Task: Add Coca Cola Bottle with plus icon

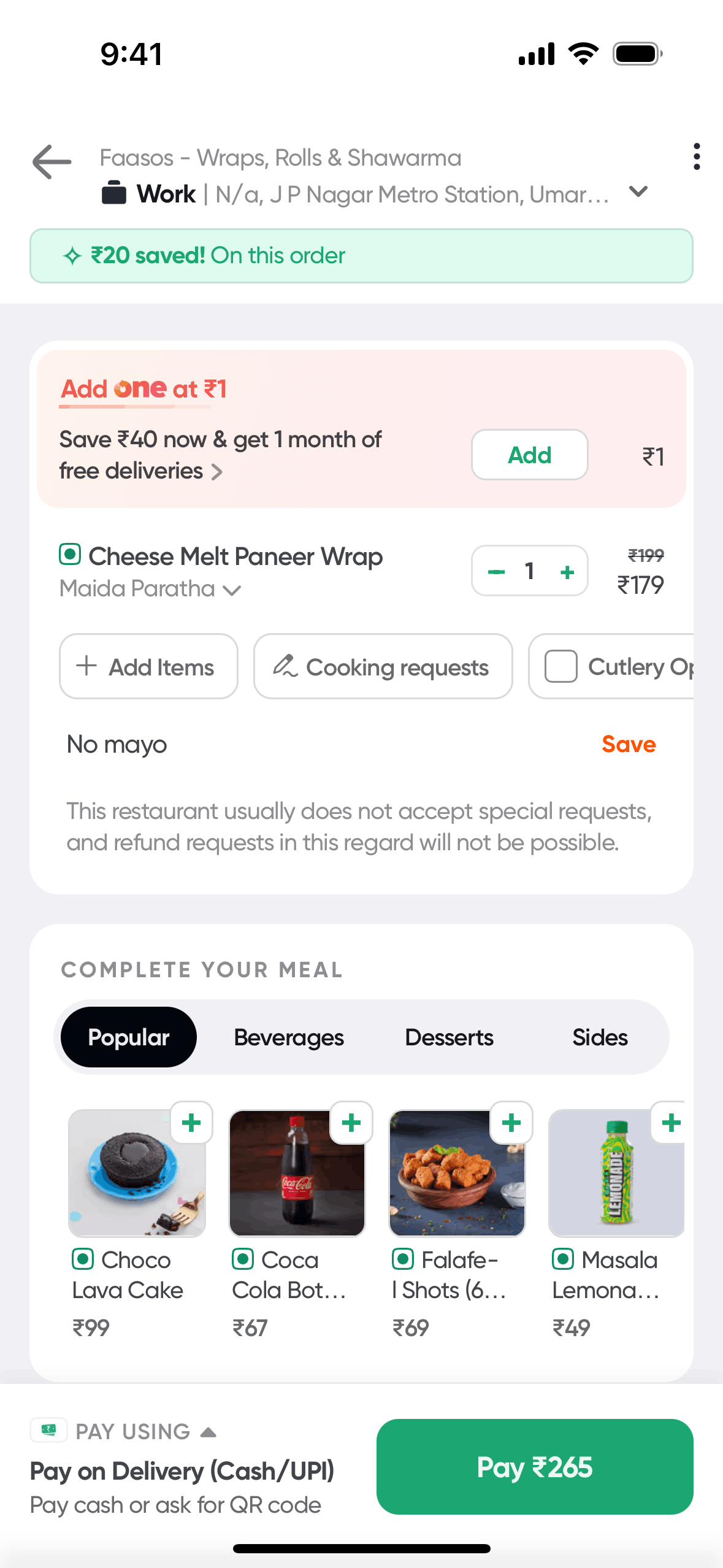Action: coord(351,1123)
